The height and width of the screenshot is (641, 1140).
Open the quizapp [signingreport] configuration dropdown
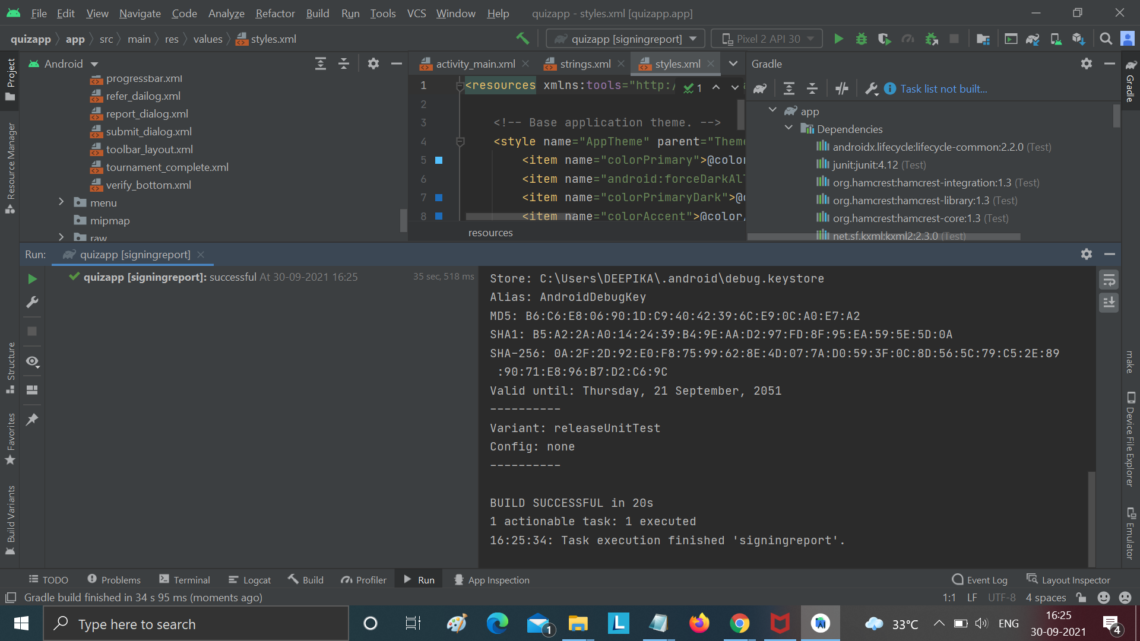625,39
